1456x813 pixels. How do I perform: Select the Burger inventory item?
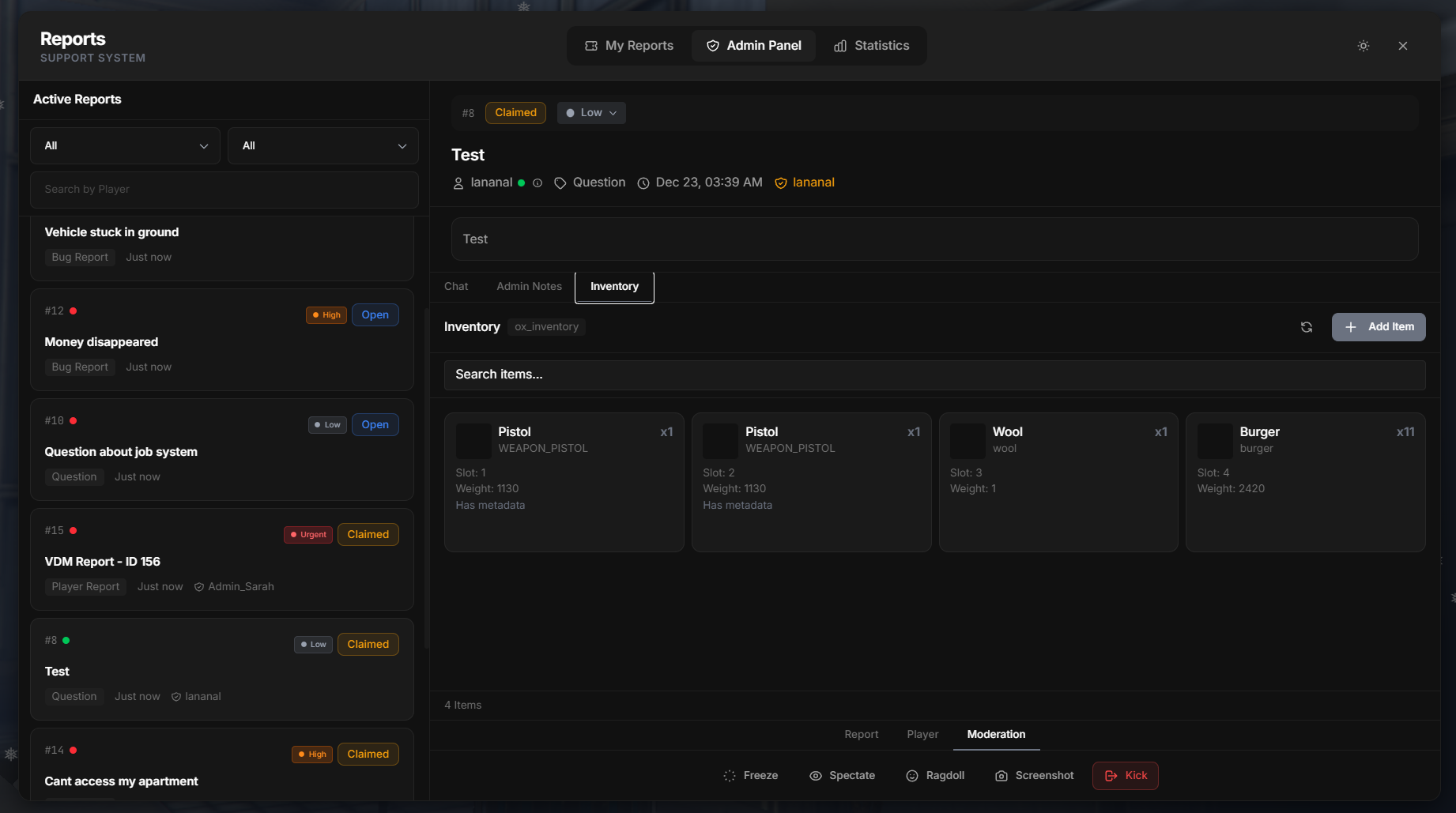pyautogui.click(x=1306, y=482)
